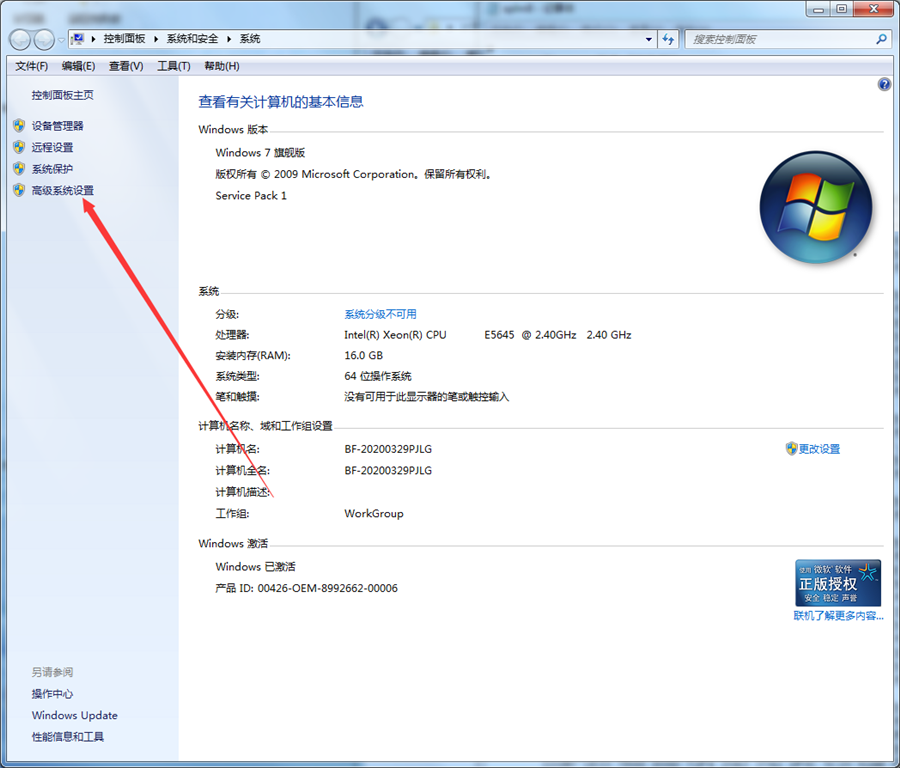Screen dimensions: 900x768
Task: Open 系统保护 link
Action: [52, 169]
